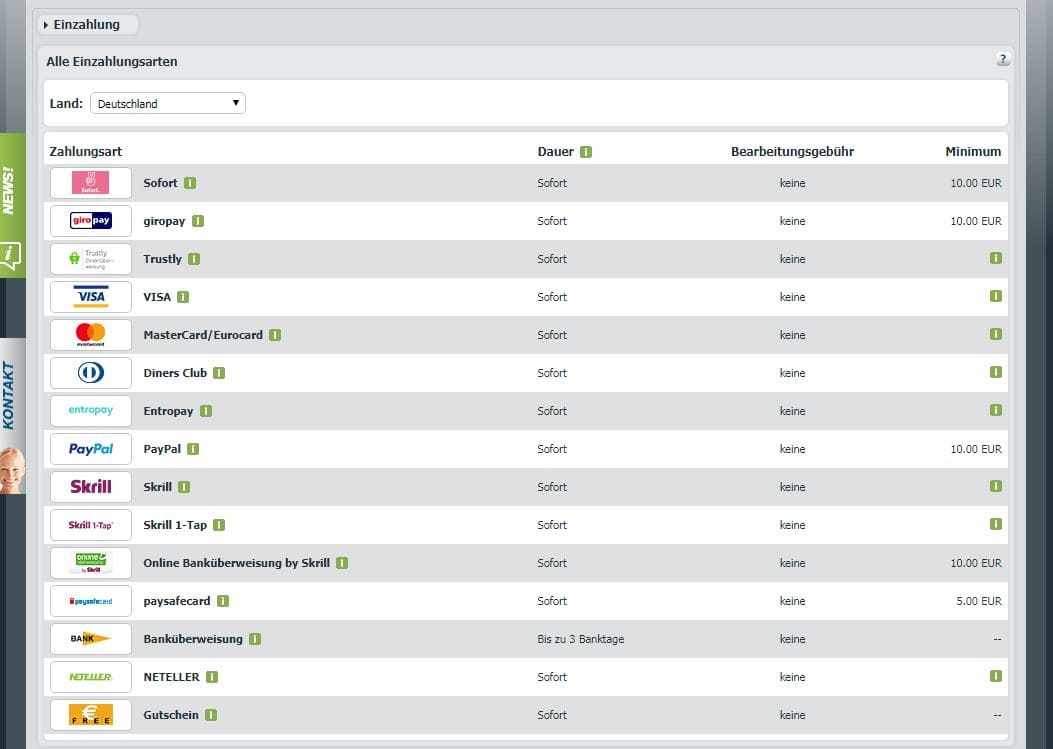
Task: Click the info icon beside Dauer header
Action: pyautogui.click(x=586, y=152)
